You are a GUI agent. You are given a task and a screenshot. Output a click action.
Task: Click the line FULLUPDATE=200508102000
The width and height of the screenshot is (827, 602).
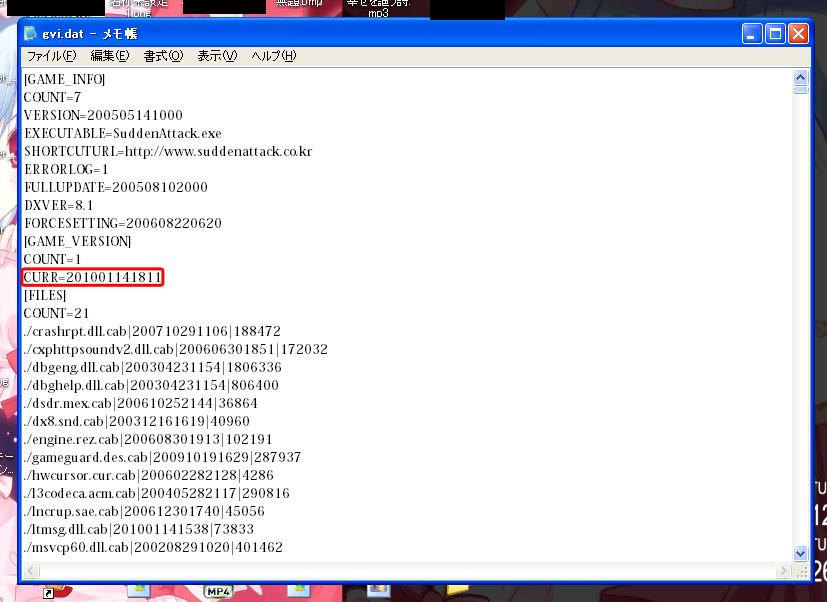116,187
